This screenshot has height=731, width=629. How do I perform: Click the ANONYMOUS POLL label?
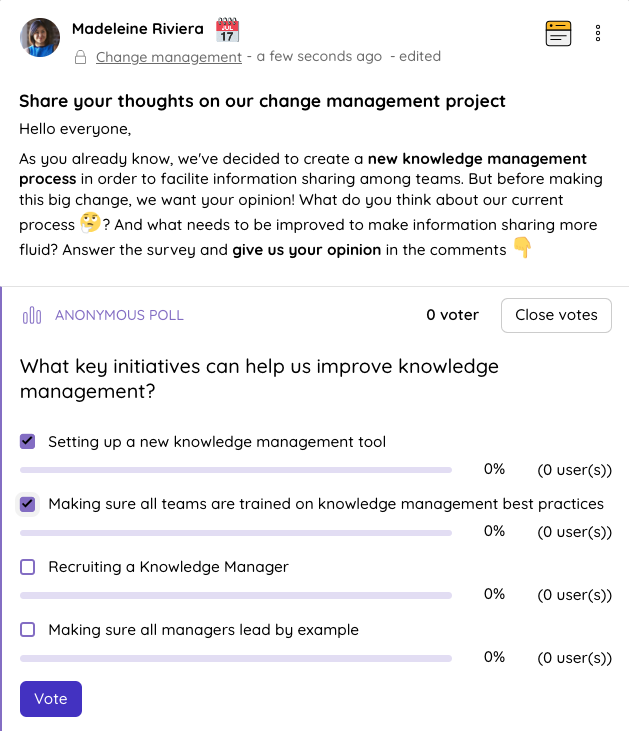coord(119,315)
